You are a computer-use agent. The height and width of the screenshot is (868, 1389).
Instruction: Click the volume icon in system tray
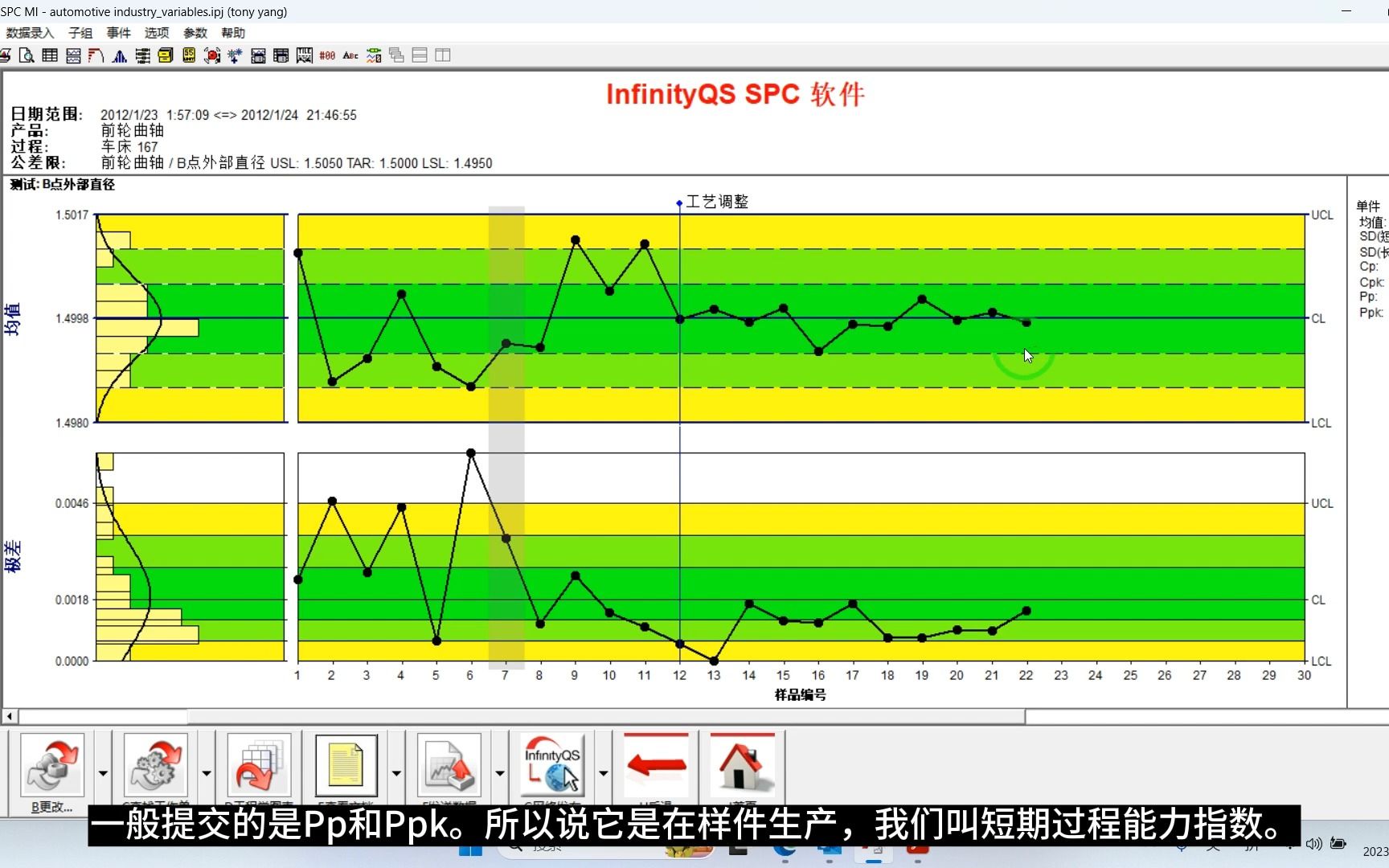click(x=1314, y=843)
